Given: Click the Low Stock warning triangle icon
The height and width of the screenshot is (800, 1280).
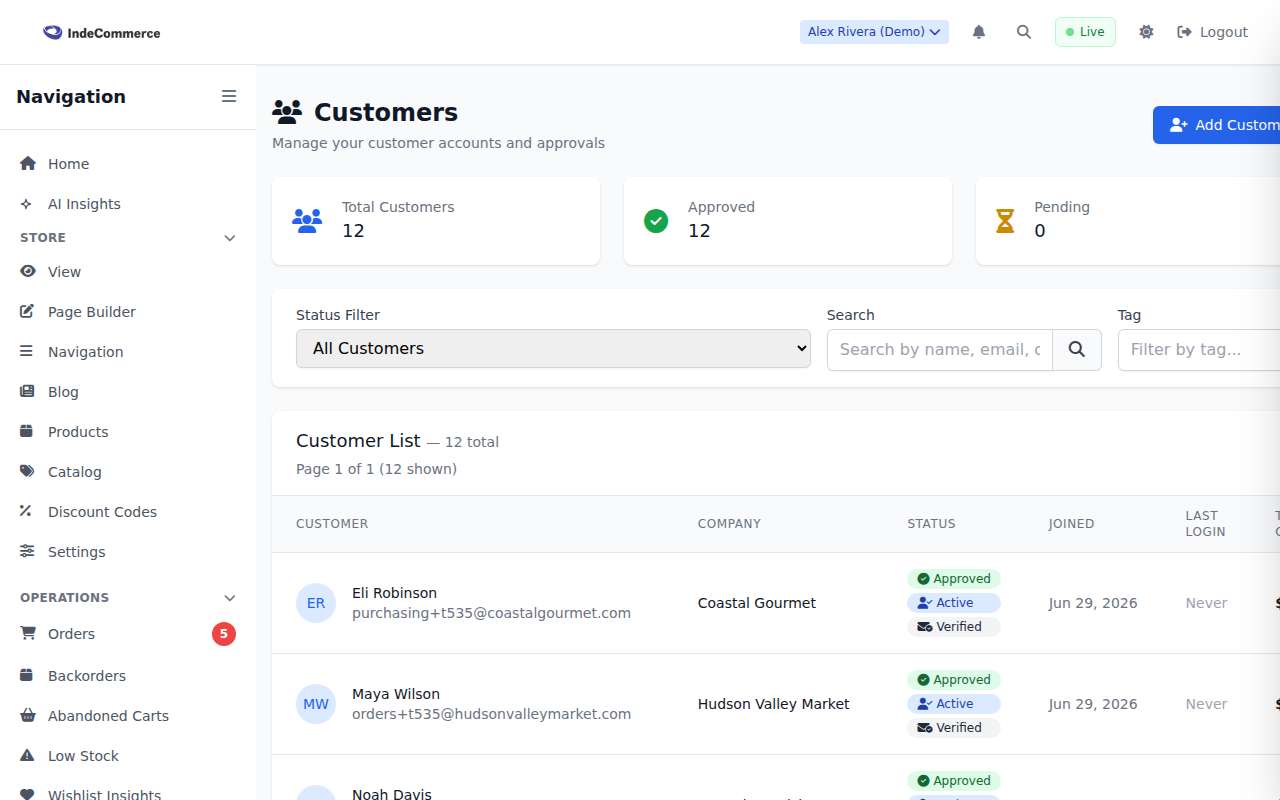Looking at the screenshot, I should (27, 756).
